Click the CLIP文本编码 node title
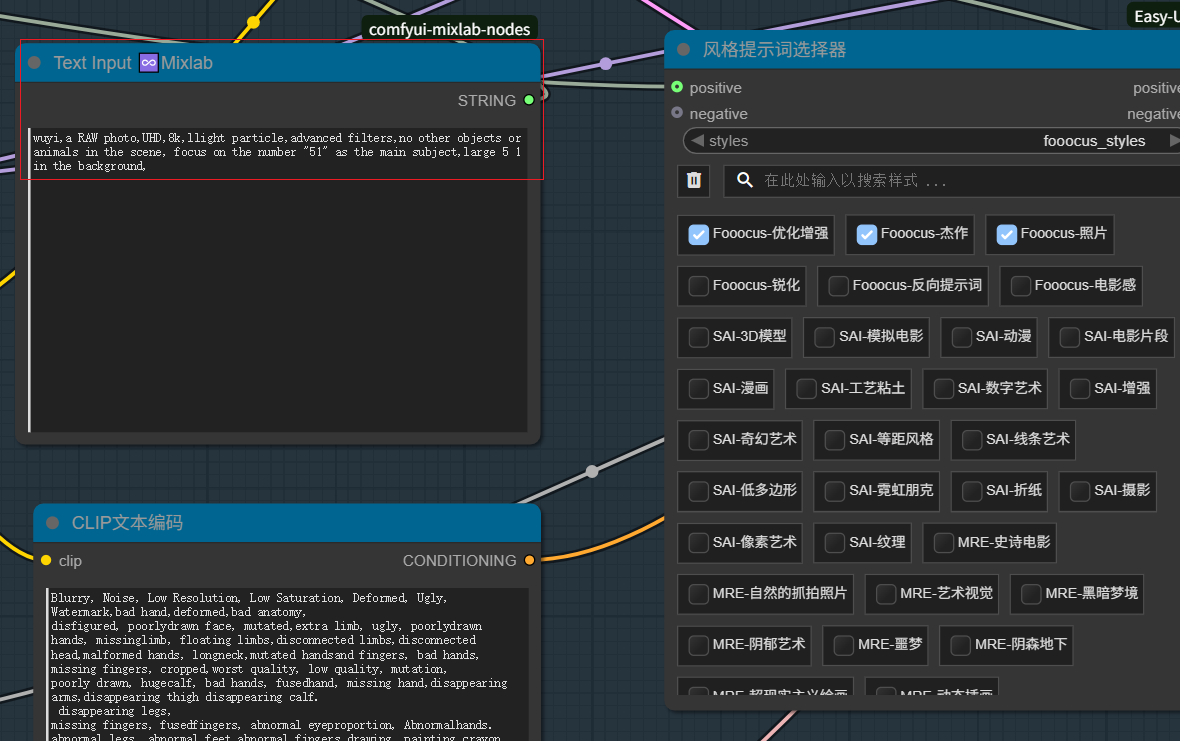This screenshot has width=1180, height=741. (x=127, y=523)
